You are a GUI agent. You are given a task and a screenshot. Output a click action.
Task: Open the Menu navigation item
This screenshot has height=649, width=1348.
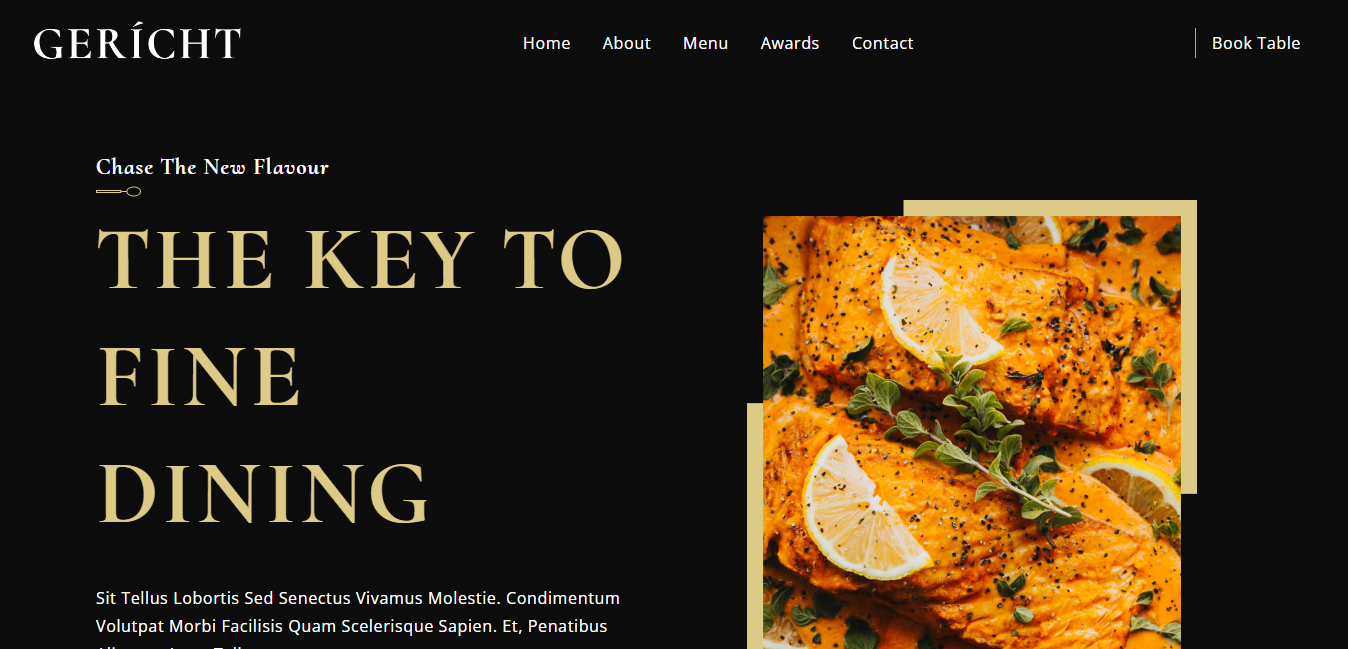[705, 43]
